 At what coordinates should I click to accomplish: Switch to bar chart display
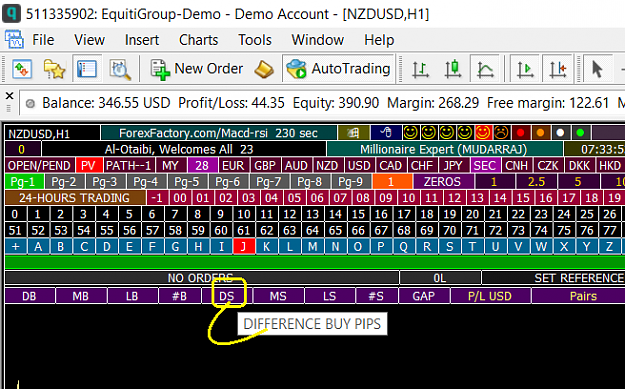click(x=421, y=69)
